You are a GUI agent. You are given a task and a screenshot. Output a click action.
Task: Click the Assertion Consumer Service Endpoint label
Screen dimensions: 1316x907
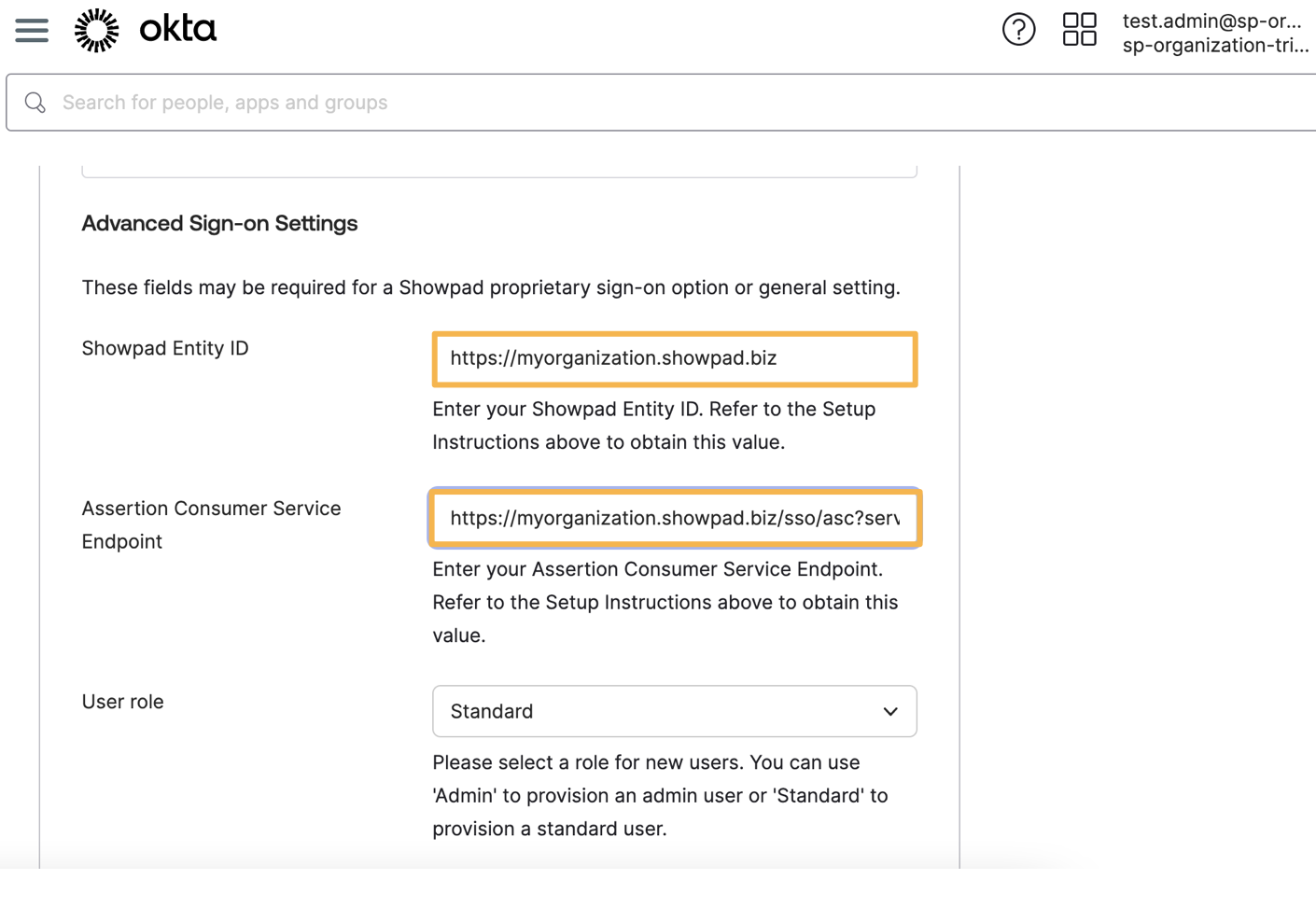pyautogui.click(x=211, y=525)
